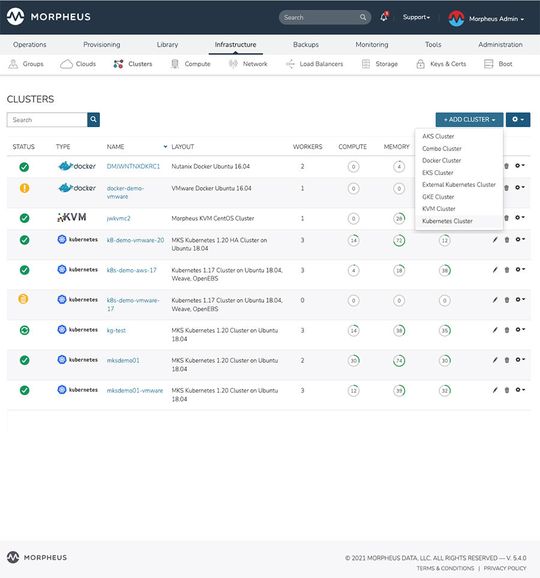Click the footer Morpheus logo
Viewport: 540px width, 578px height.
tap(37, 557)
